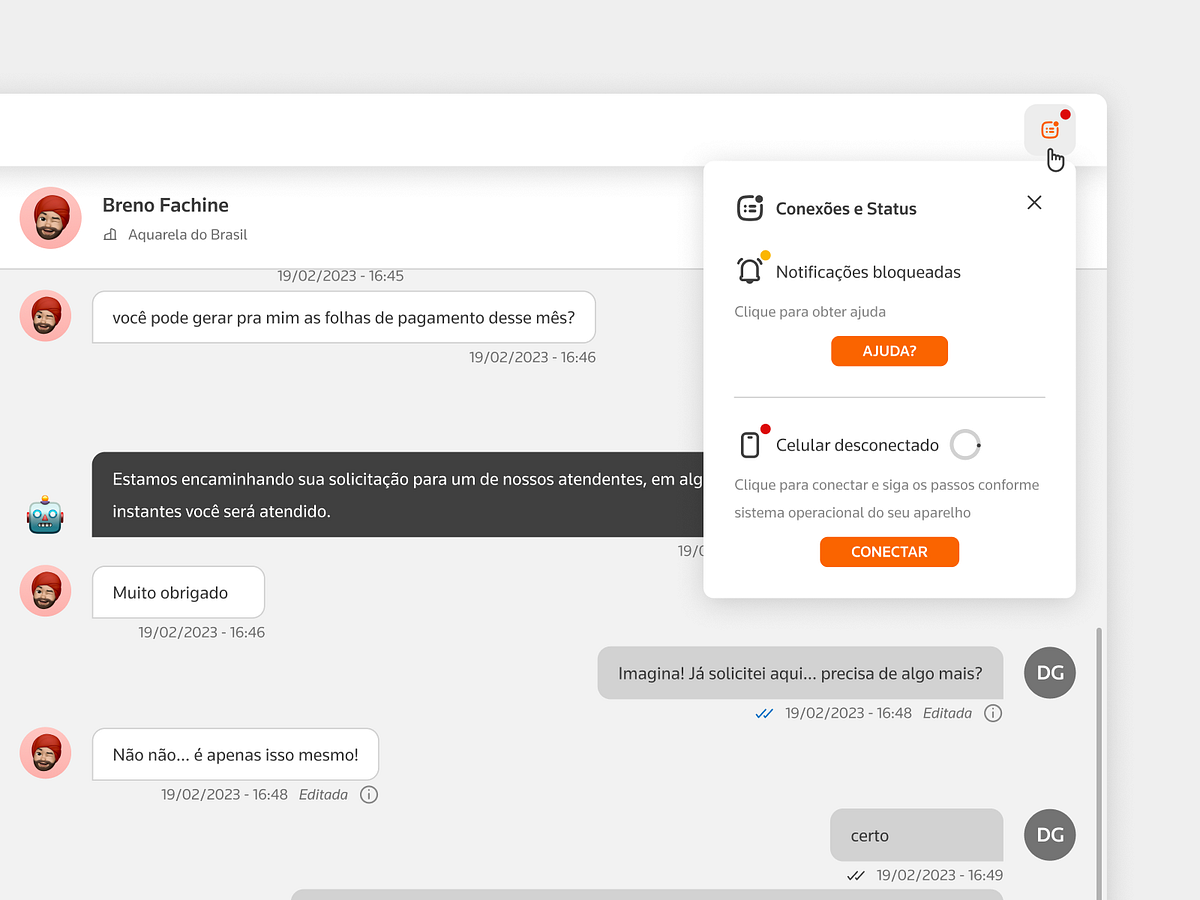Open info icon beside the Não não message
Image resolution: width=1200 pixels, height=900 pixels.
(368, 794)
